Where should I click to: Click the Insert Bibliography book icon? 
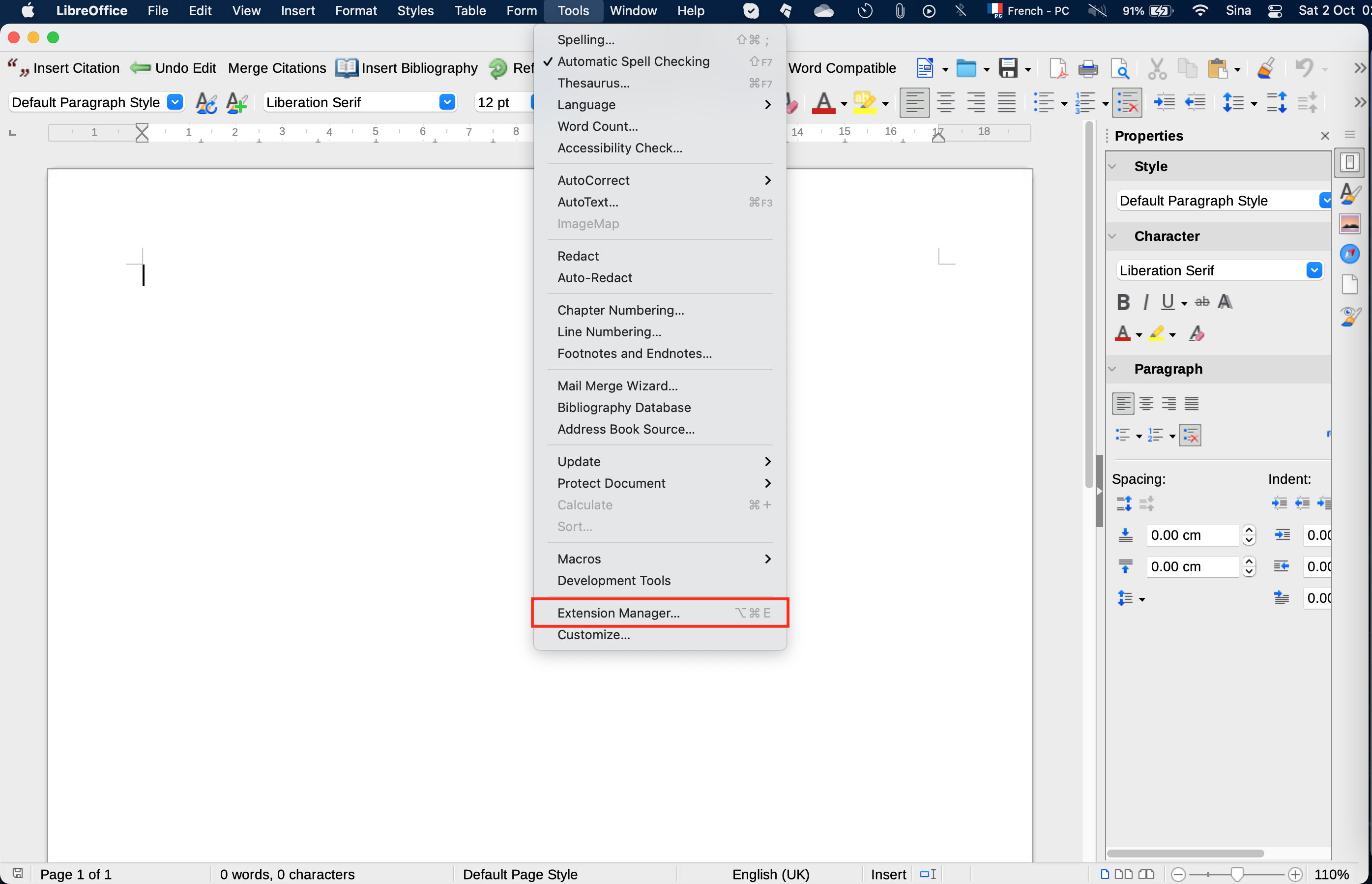pos(347,68)
